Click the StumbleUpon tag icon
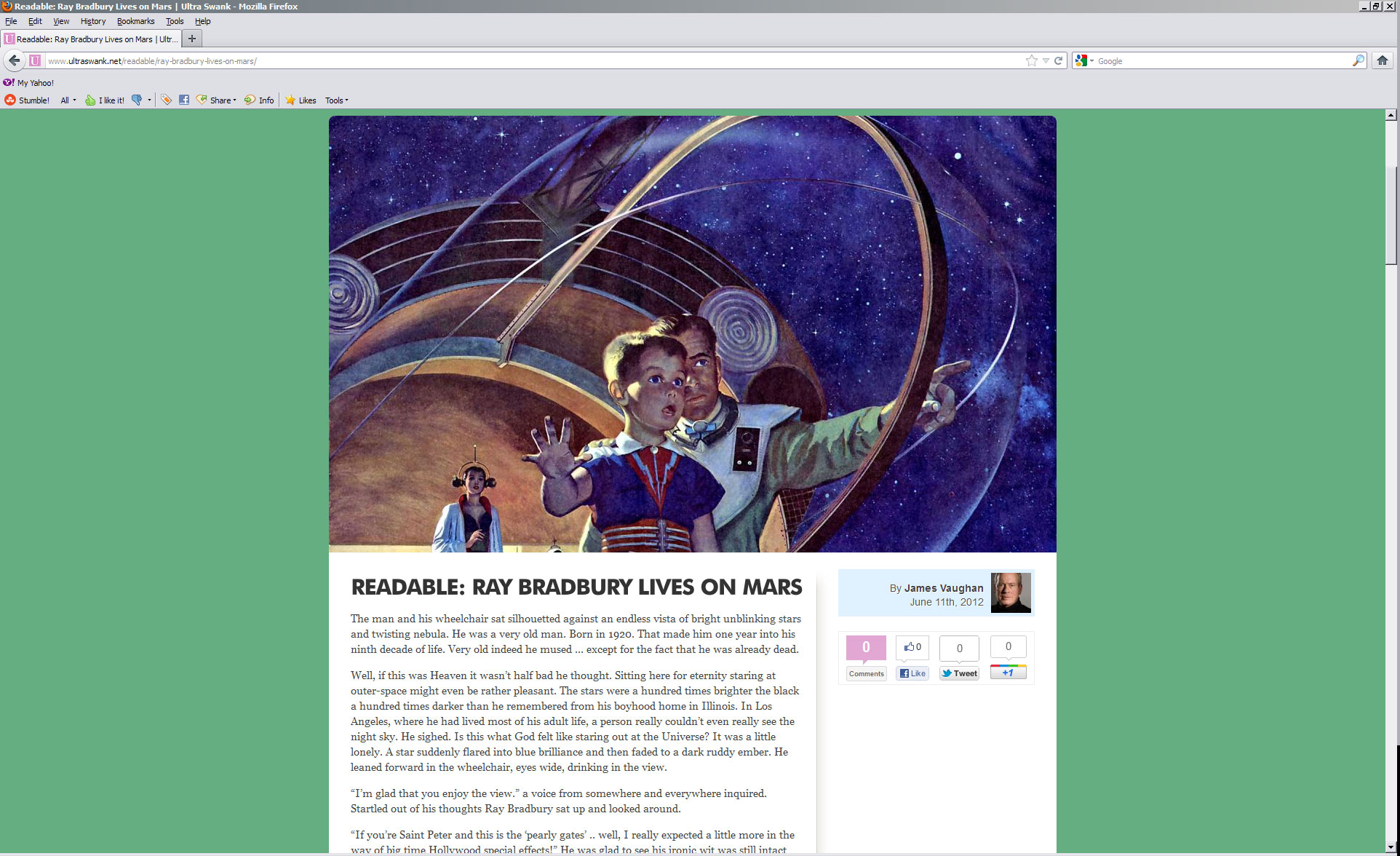1400x856 pixels. (166, 100)
